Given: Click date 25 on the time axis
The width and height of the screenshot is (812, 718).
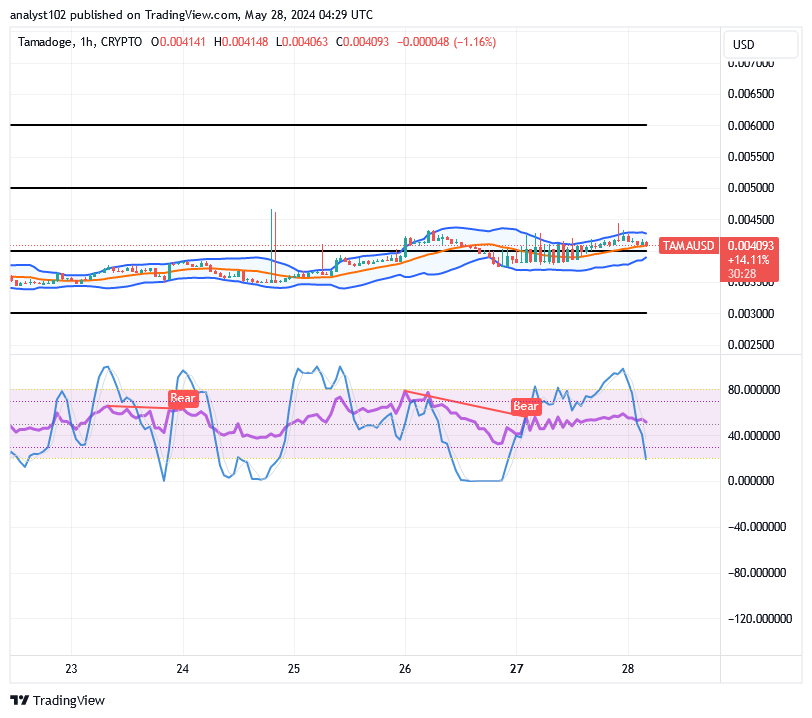Looking at the screenshot, I should [294, 669].
